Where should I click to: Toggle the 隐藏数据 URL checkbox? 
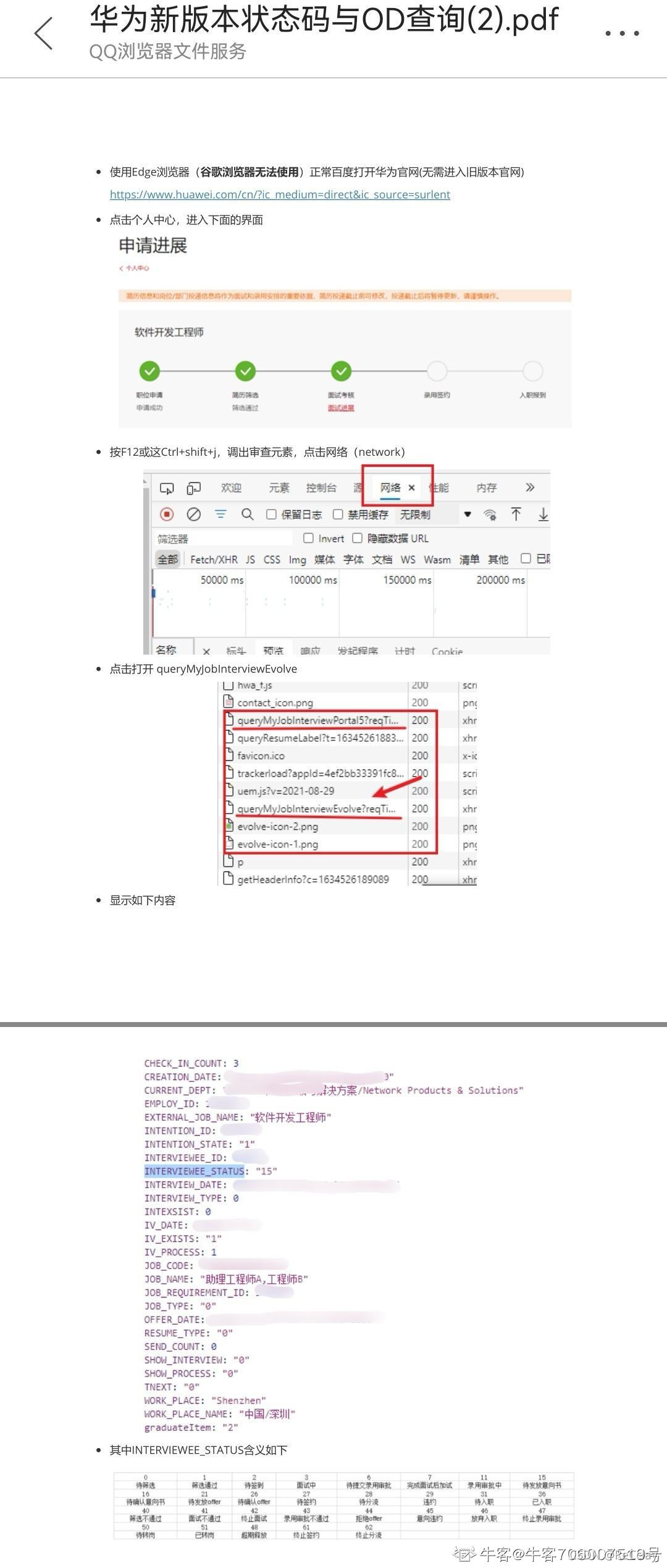point(357,538)
